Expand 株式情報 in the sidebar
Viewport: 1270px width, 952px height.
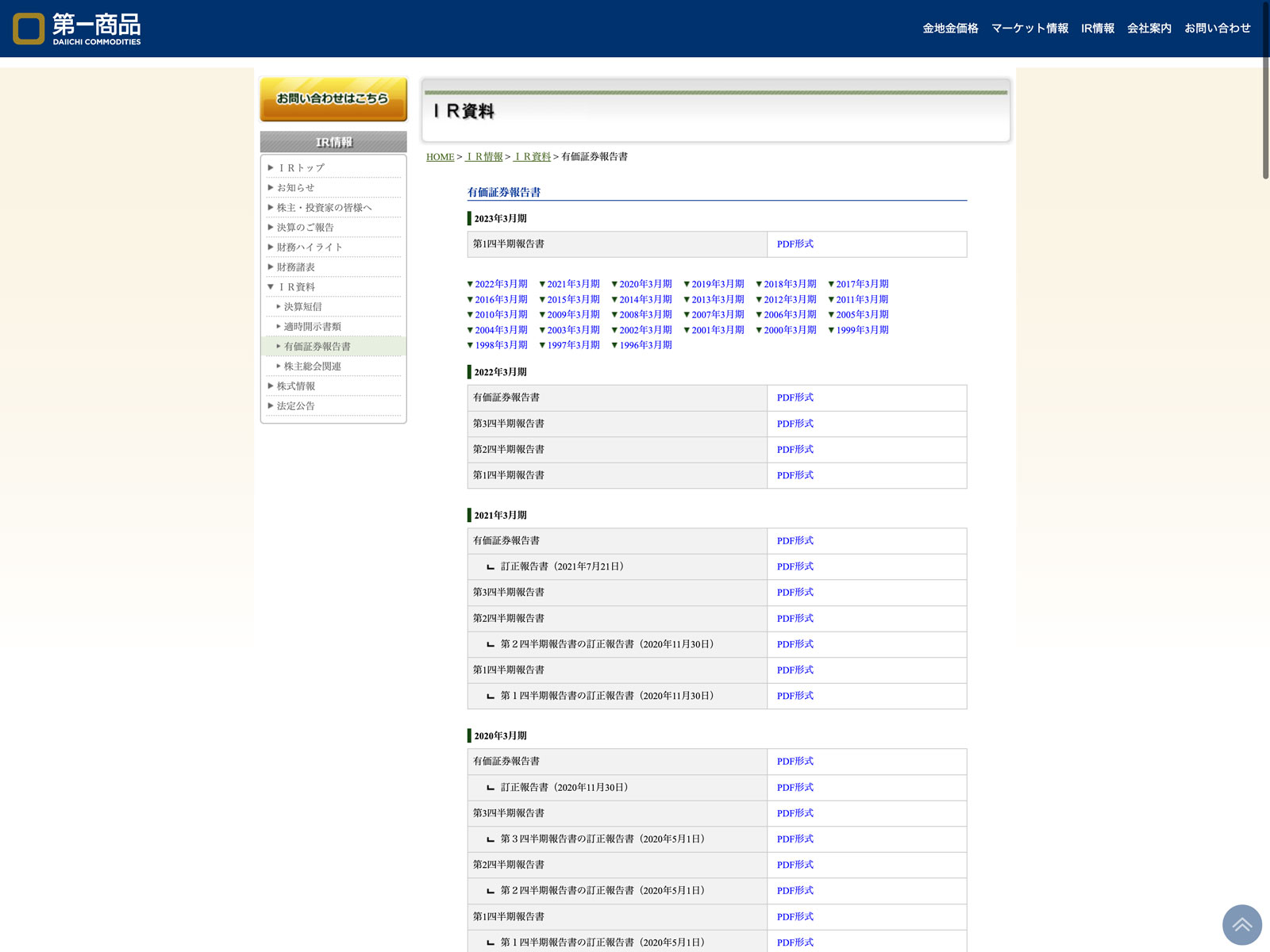click(296, 386)
